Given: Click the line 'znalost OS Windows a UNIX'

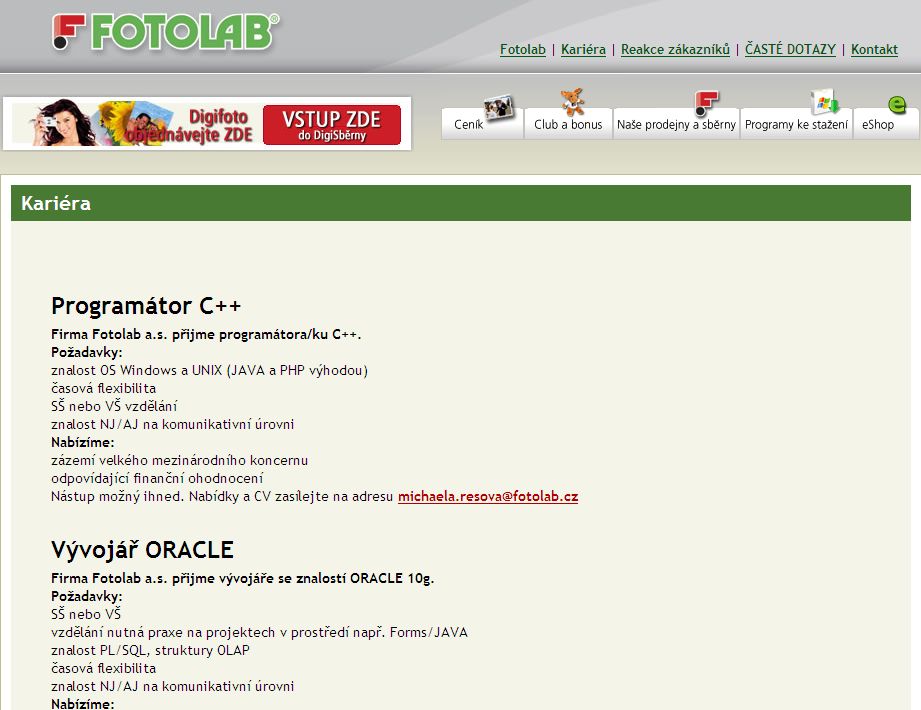Looking at the screenshot, I should pyautogui.click(x=209, y=371).
